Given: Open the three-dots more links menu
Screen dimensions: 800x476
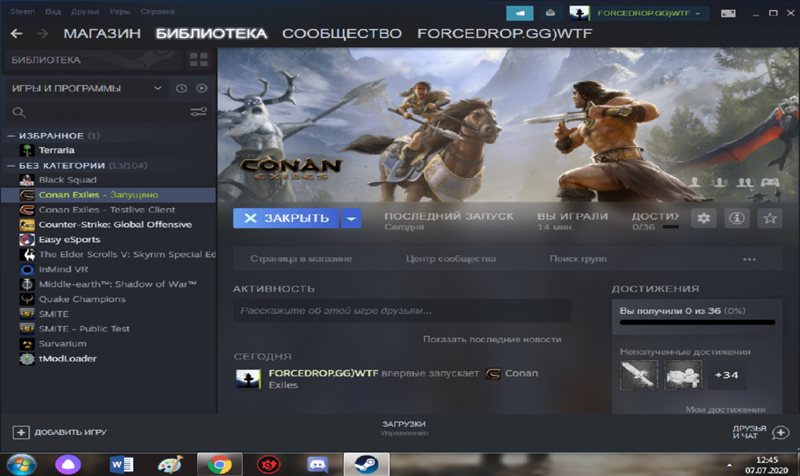Looking at the screenshot, I should tap(749, 259).
